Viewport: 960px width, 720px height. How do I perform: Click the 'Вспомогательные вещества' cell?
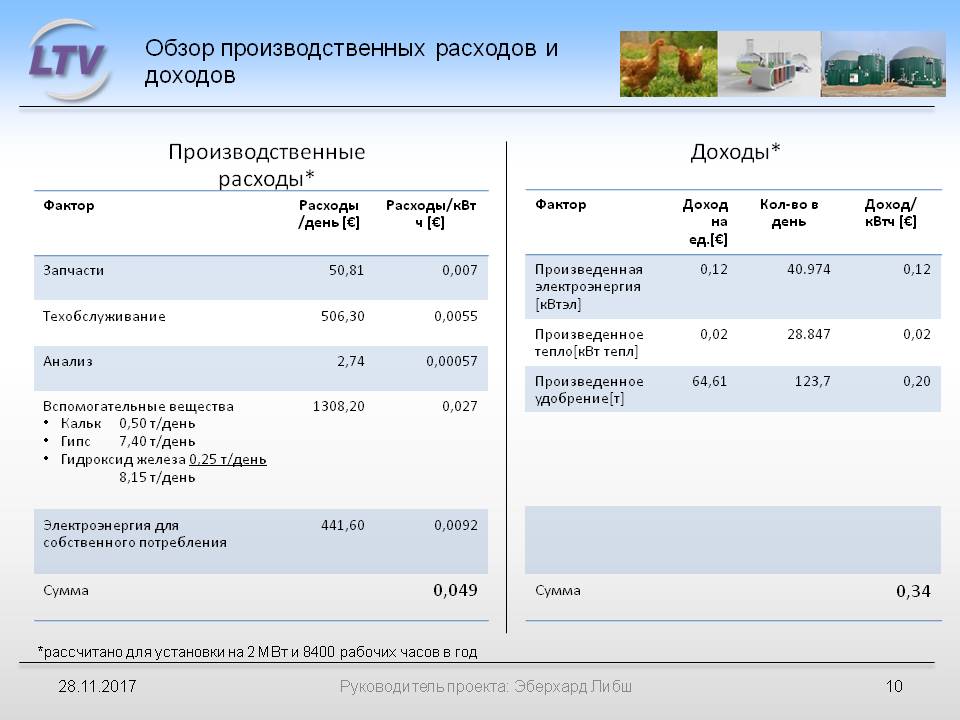click(138, 406)
